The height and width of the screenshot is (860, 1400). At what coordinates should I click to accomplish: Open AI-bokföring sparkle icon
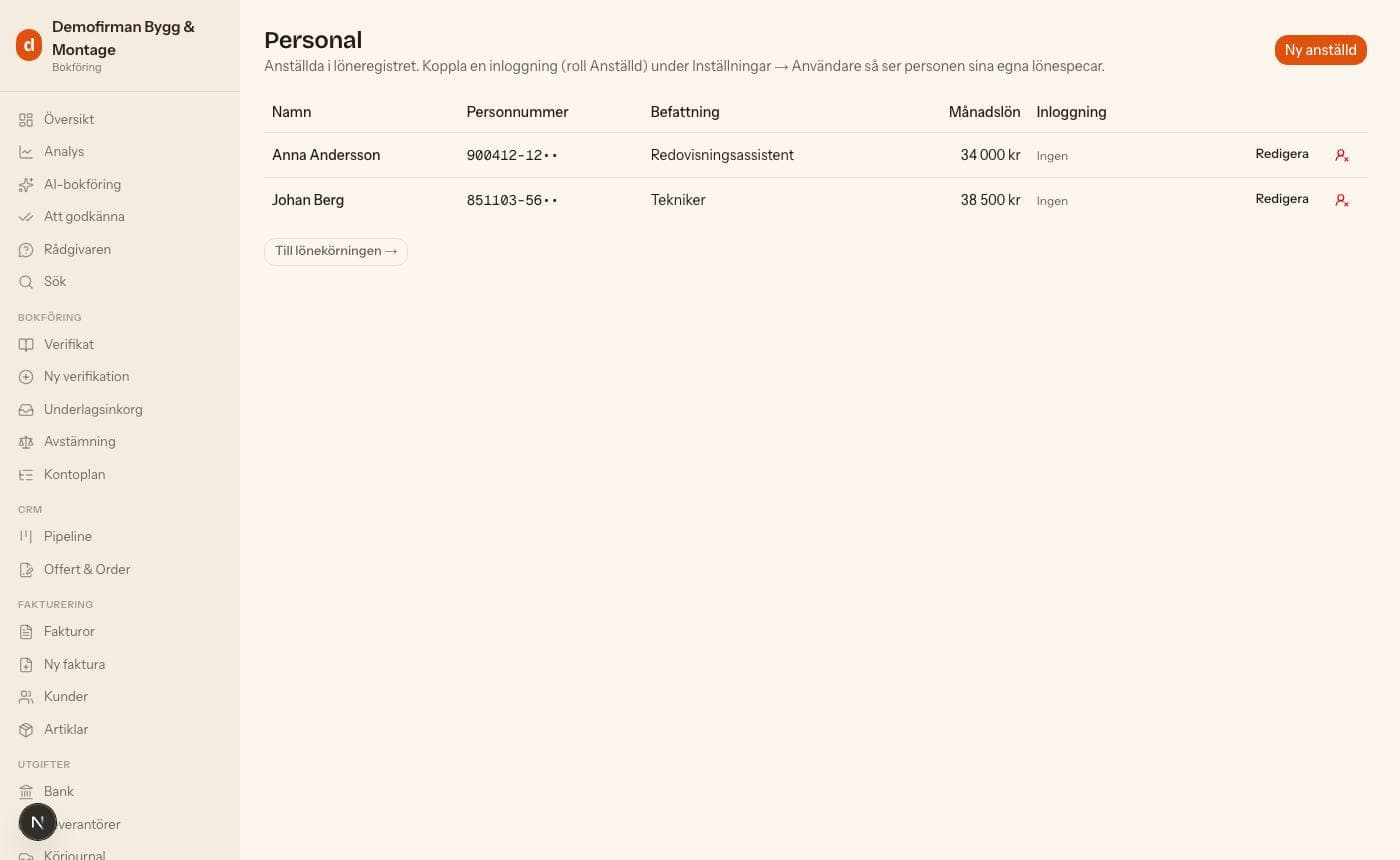click(x=26, y=184)
